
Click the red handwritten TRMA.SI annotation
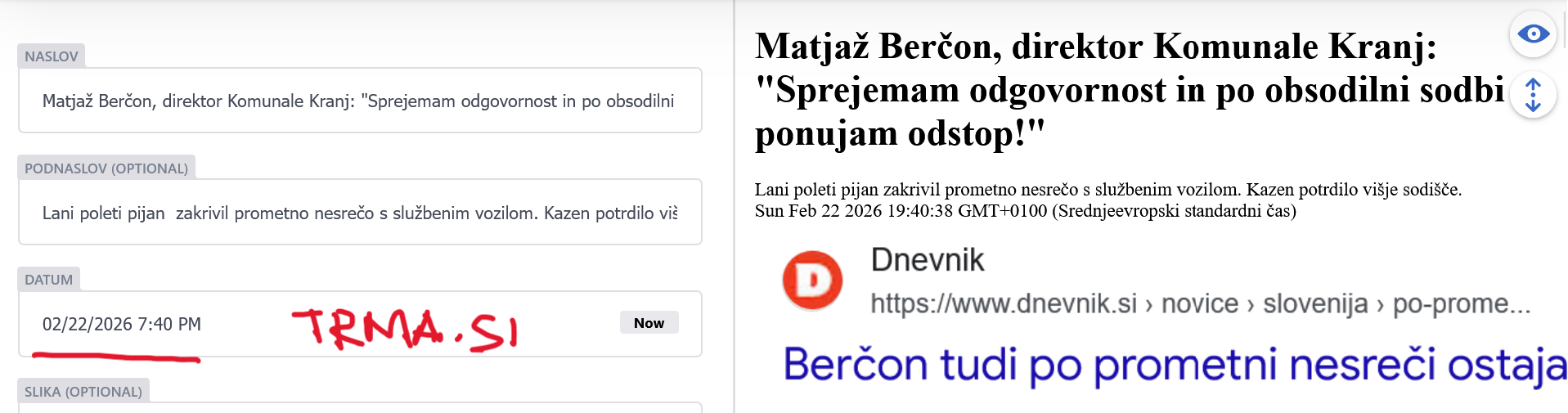(x=405, y=330)
